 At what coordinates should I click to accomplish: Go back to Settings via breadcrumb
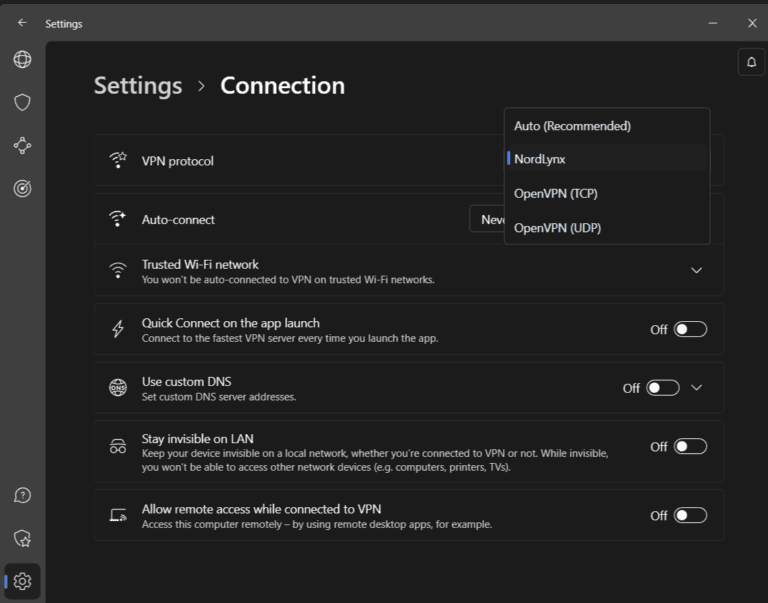tap(138, 86)
